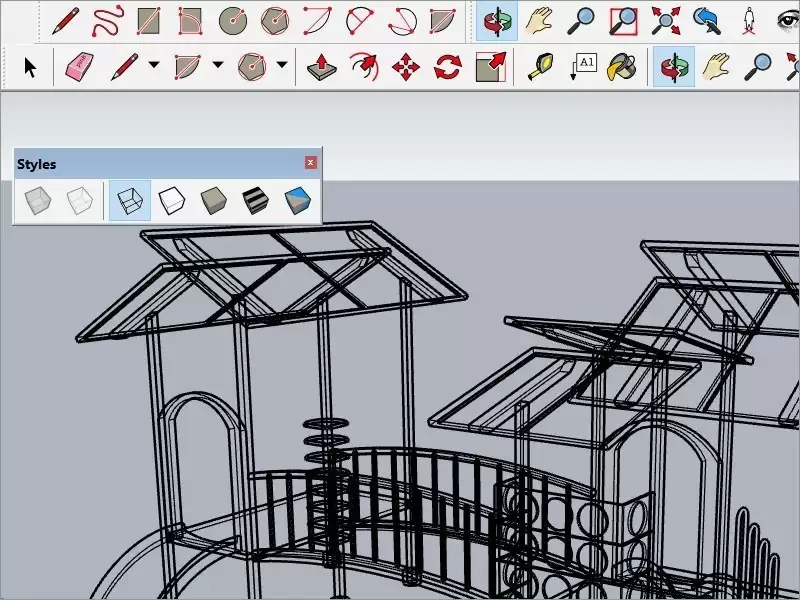Click the Shaded style thumbnail

click(215, 198)
